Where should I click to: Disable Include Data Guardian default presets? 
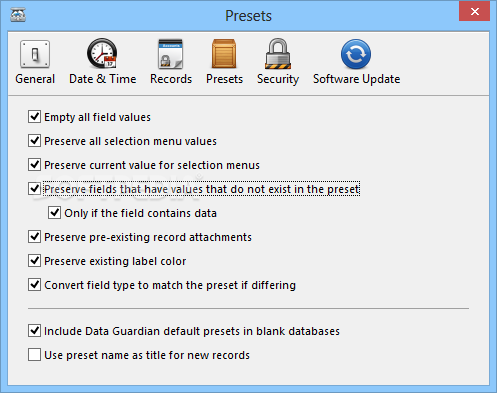[x=34, y=331]
